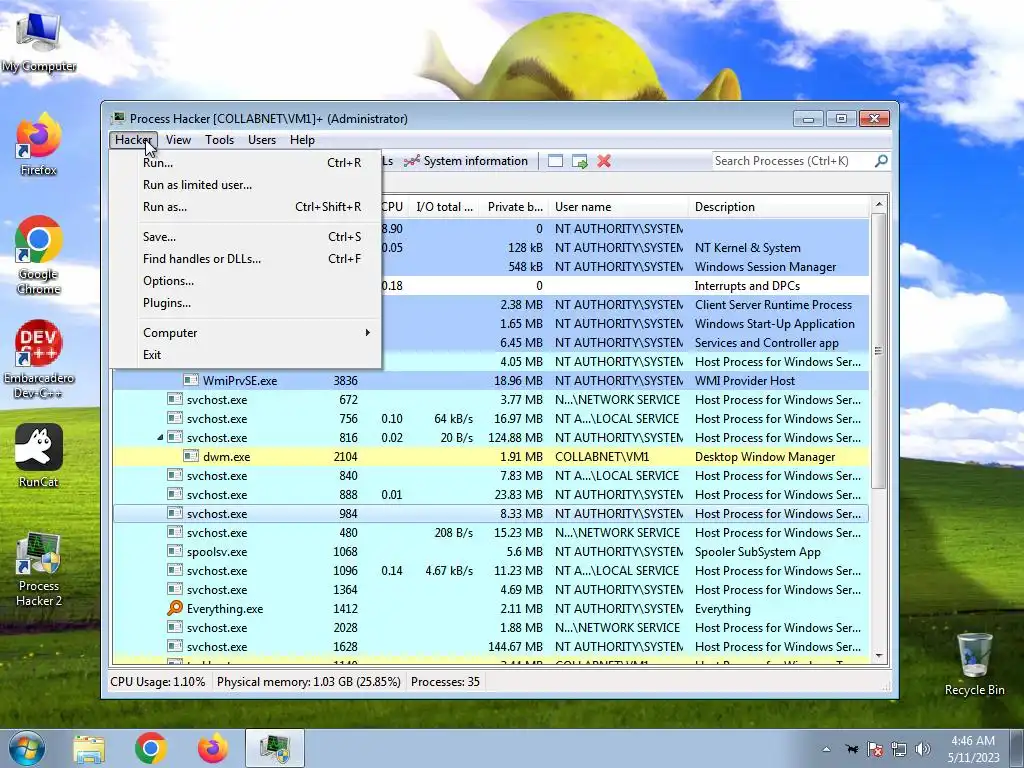Sort by User name column header
Screen dimensions: 1024x768
618,207
